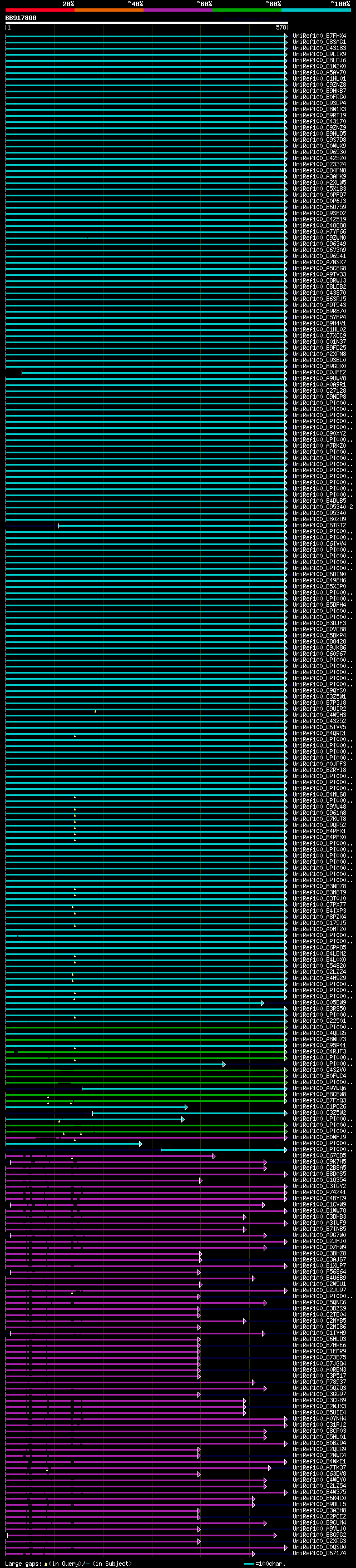This screenshot has width=356, height=1568.
Task: Click hit label UniRef100_B6U759
Action: pyautogui.click(x=319, y=207)
